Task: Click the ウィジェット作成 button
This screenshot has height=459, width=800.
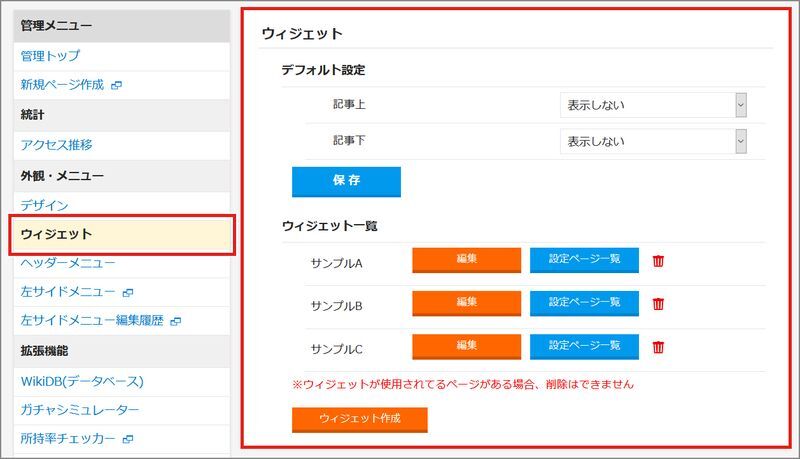Action: click(359, 418)
